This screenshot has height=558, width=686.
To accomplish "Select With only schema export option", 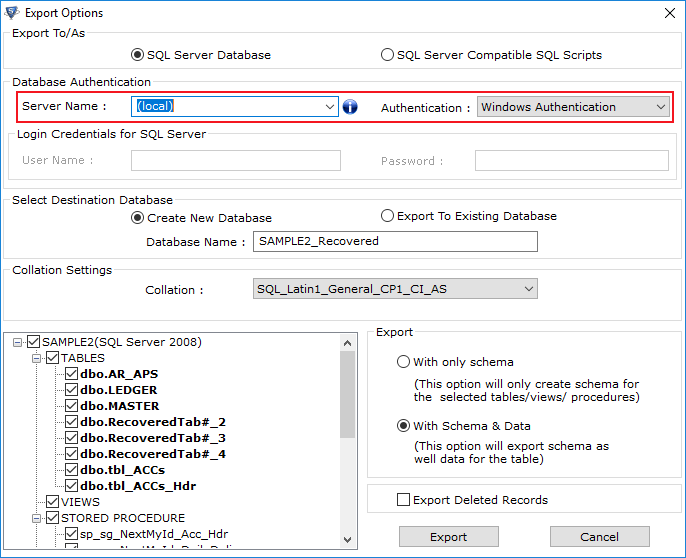I will (403, 362).
